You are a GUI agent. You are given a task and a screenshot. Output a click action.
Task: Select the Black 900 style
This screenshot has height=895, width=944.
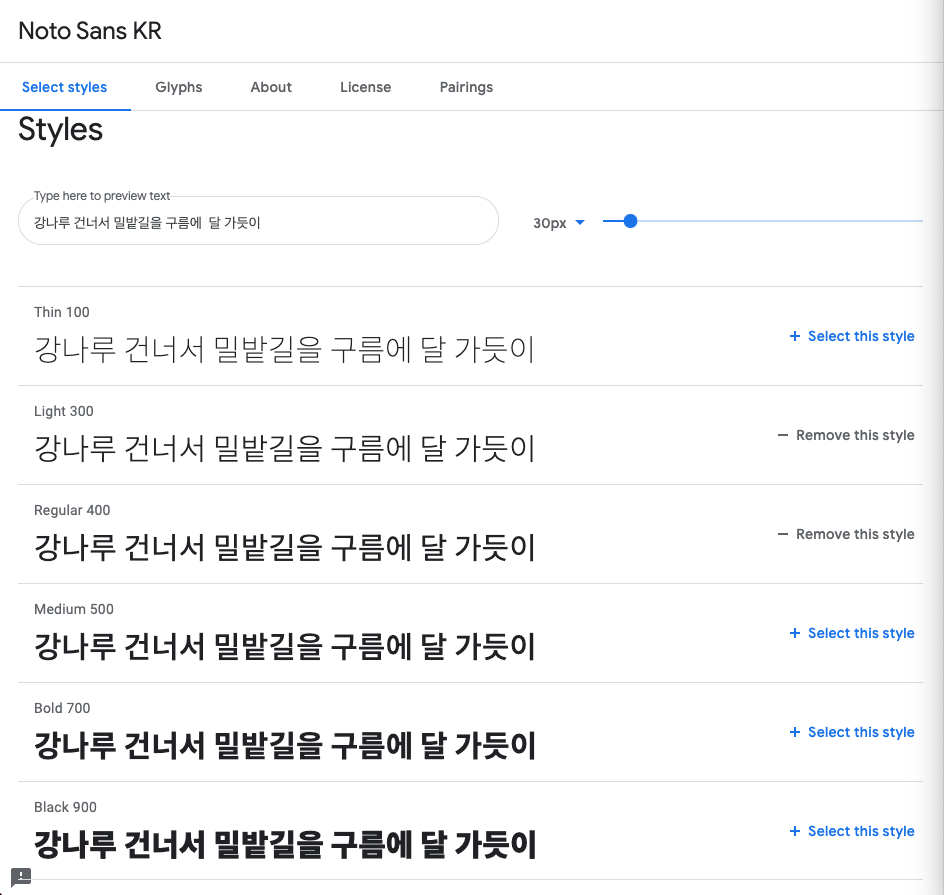pyautogui.click(x=852, y=831)
